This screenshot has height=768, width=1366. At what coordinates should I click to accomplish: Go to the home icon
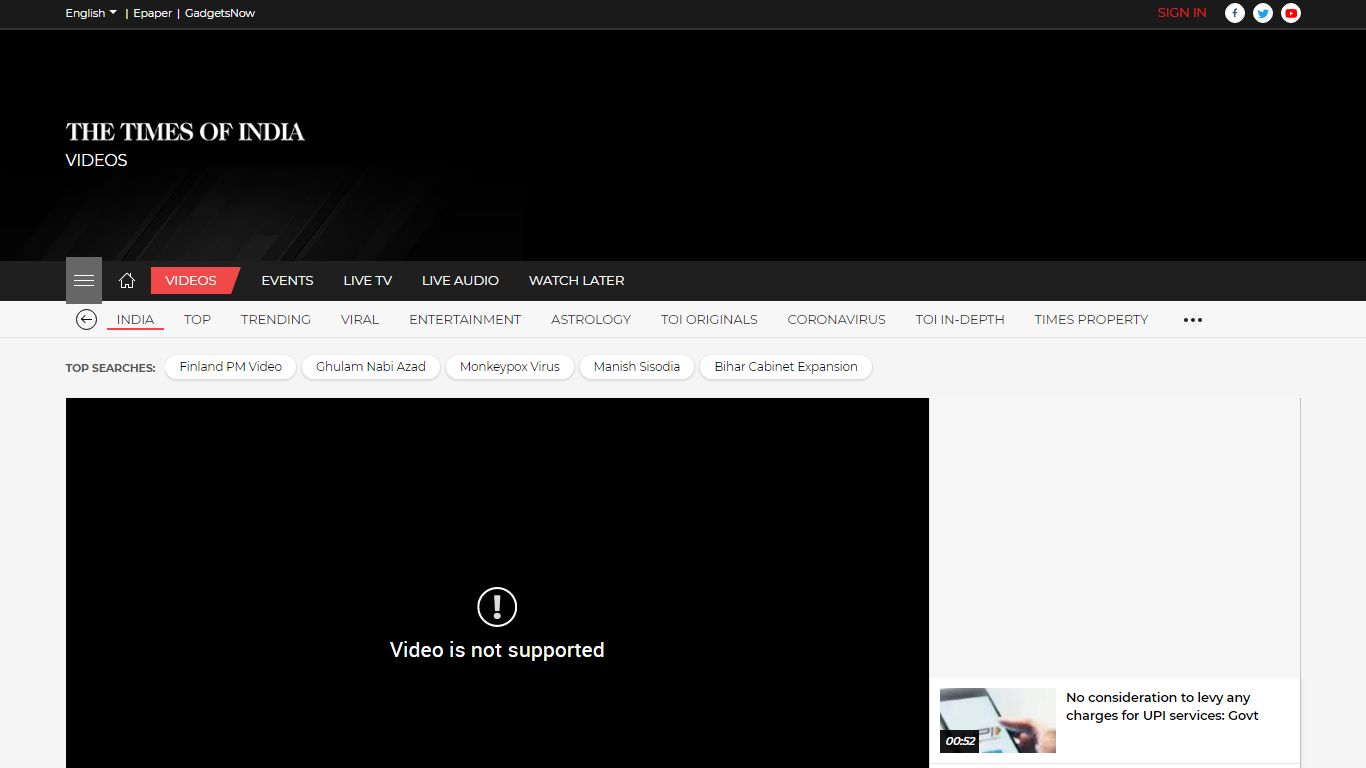pos(127,281)
